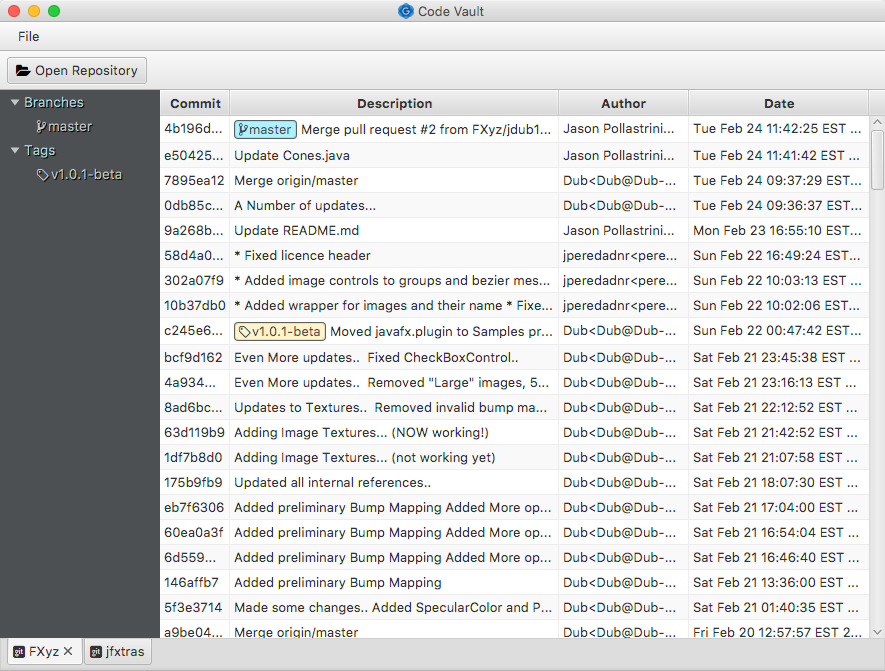The image size is (885, 671).
Task: Collapse the Tags tree section
Action: (x=15, y=151)
